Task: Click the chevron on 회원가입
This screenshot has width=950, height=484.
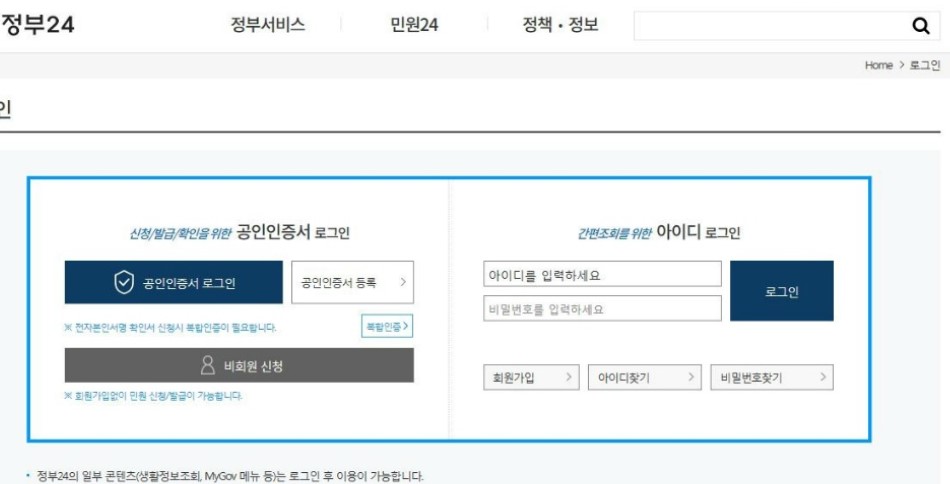Action: tap(568, 377)
